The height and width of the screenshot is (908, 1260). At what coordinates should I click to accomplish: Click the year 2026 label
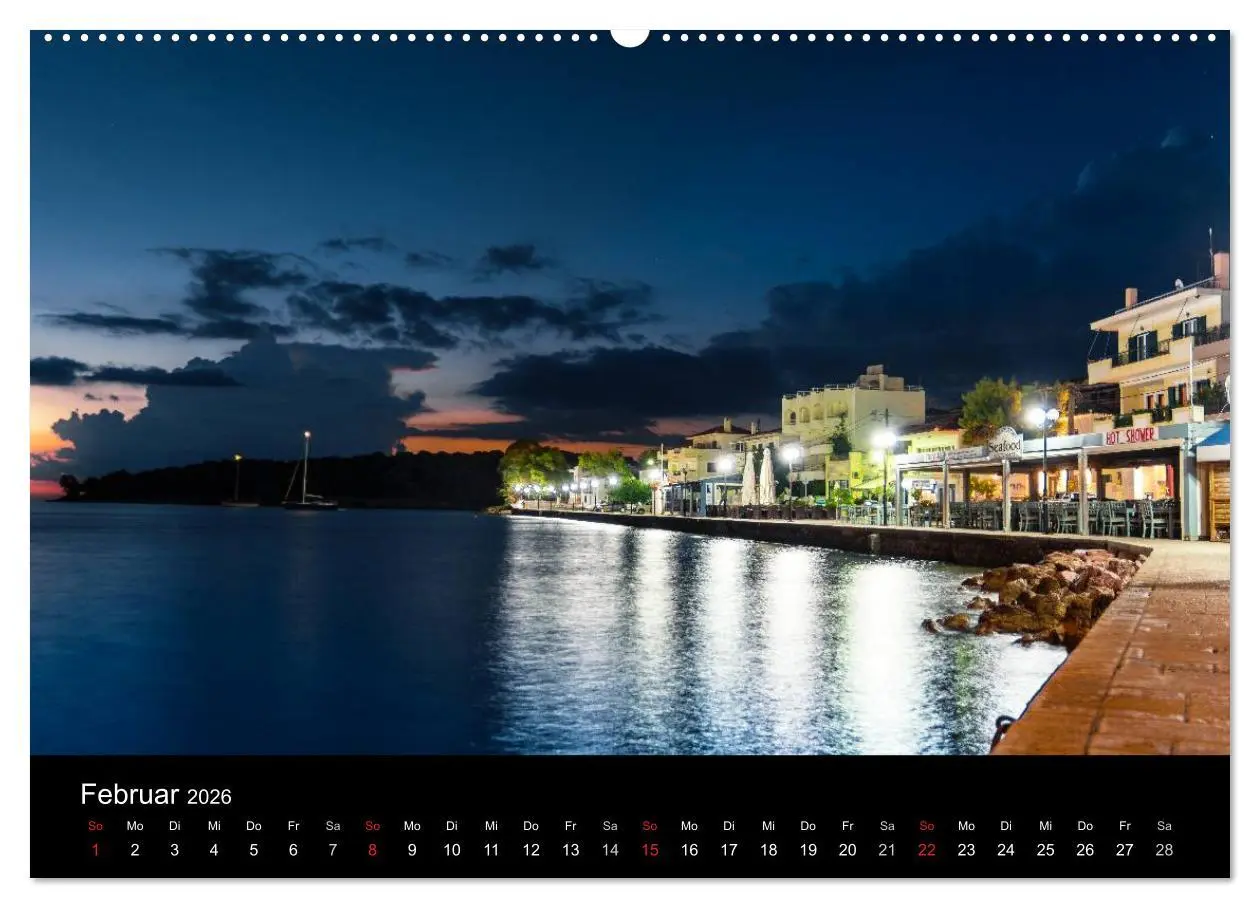209,797
